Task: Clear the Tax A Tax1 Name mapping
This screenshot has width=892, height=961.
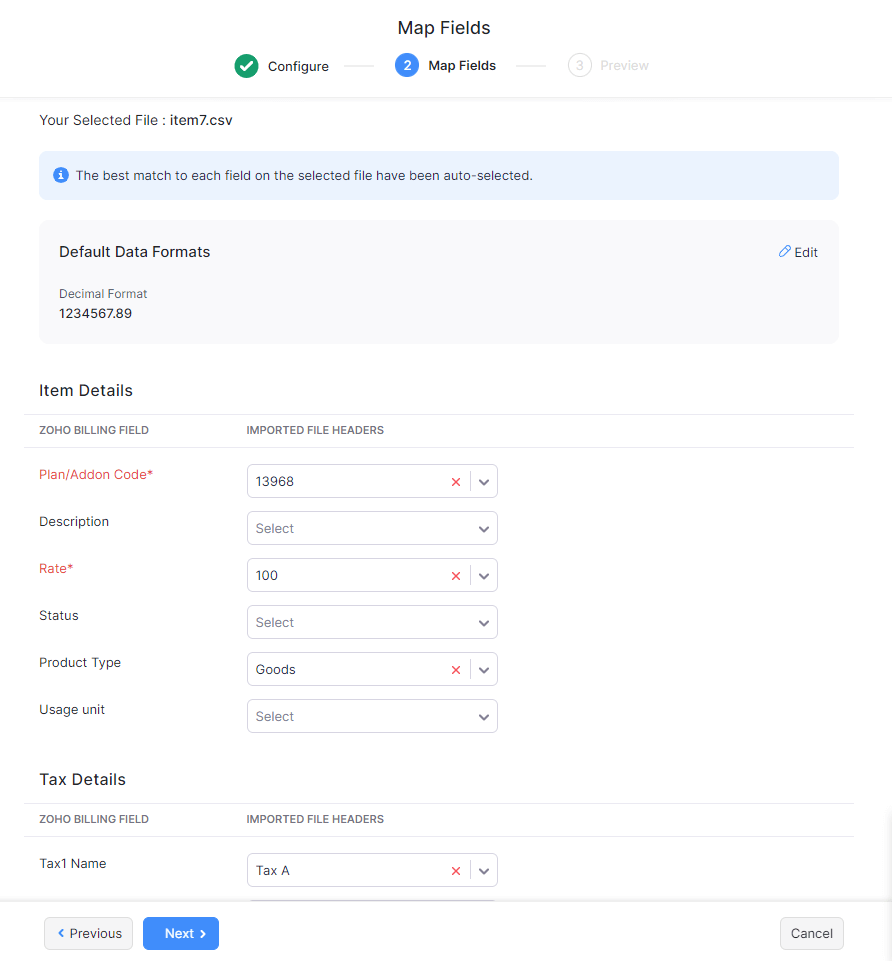Action: point(456,871)
